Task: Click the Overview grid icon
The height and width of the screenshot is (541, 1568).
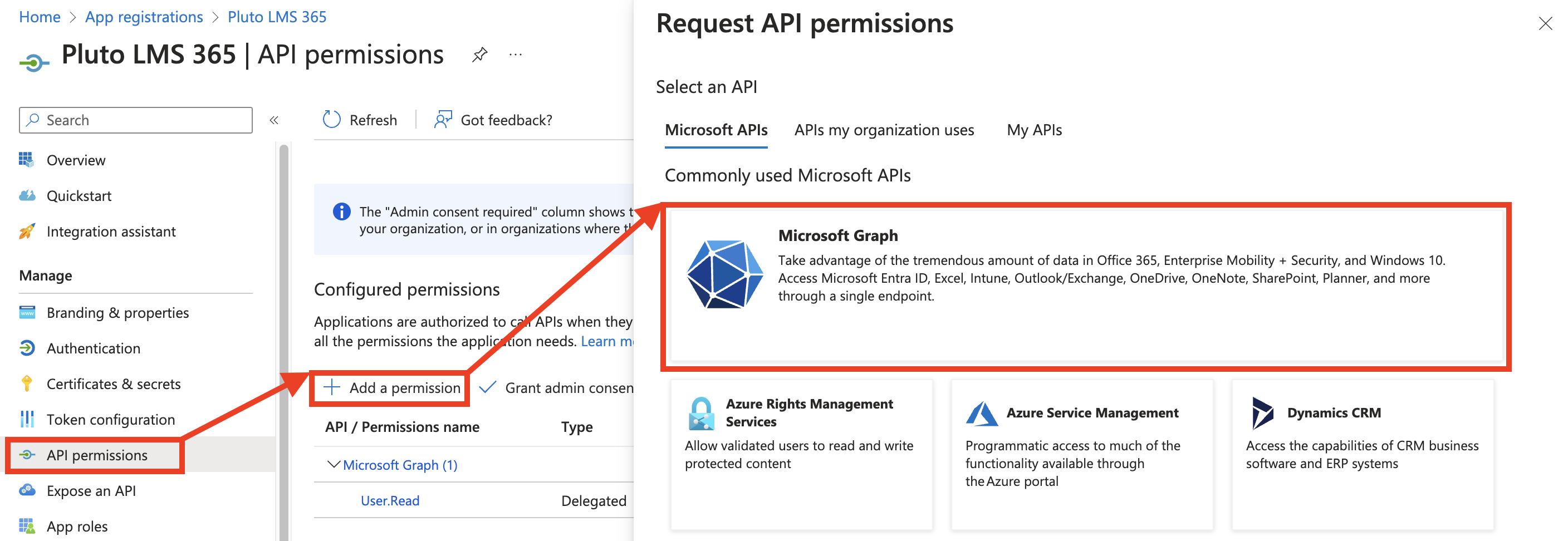Action: [x=26, y=159]
